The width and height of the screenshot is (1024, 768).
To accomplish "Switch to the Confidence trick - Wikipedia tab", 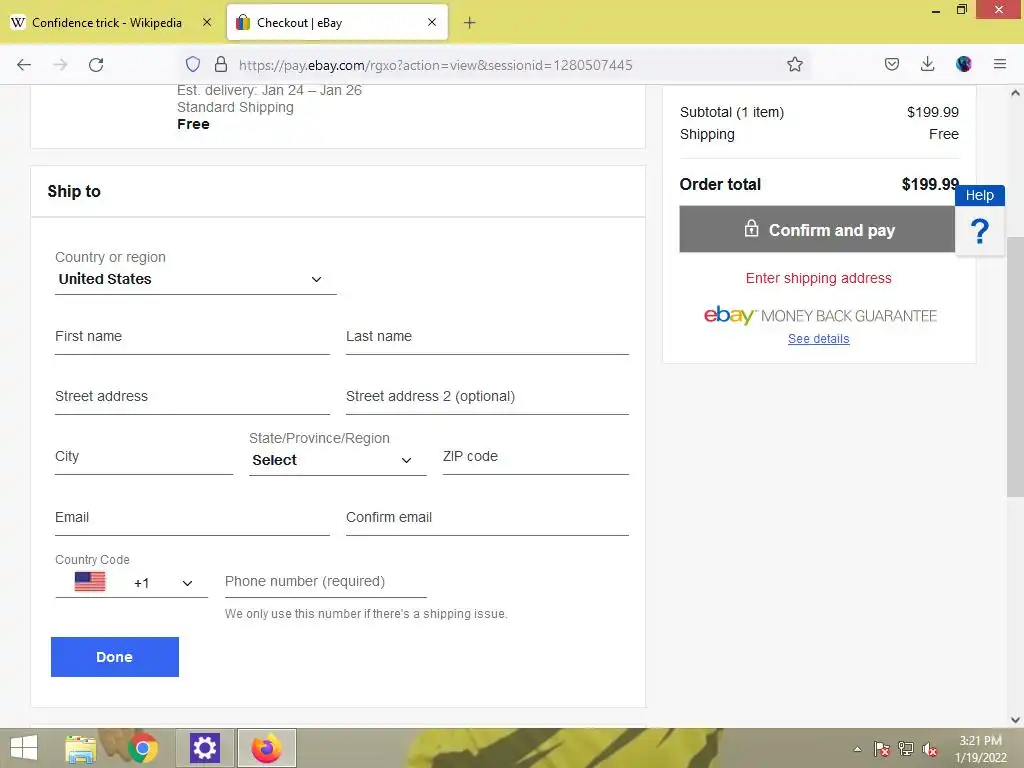I will point(107,23).
